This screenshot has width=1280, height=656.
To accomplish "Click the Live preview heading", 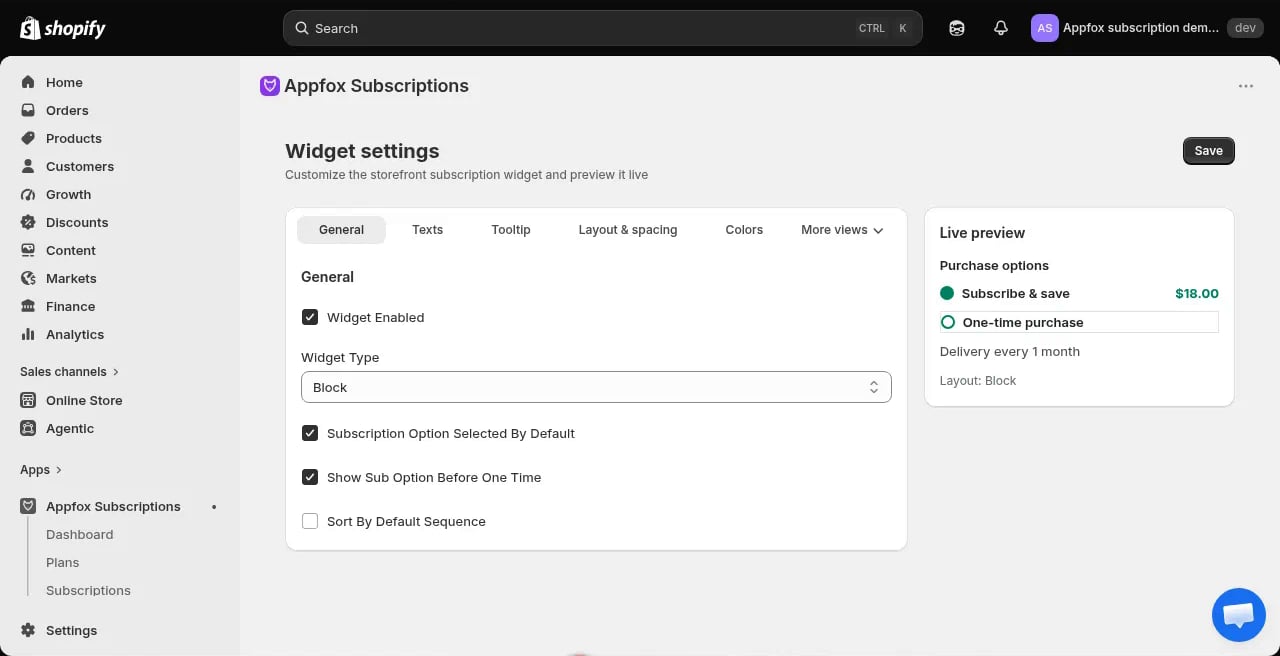I will click(982, 233).
